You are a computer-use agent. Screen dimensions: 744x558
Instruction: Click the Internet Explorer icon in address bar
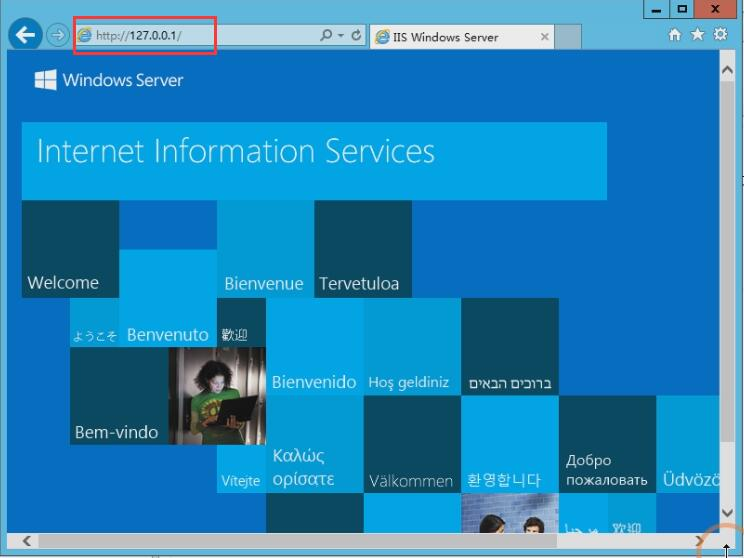tap(84, 35)
